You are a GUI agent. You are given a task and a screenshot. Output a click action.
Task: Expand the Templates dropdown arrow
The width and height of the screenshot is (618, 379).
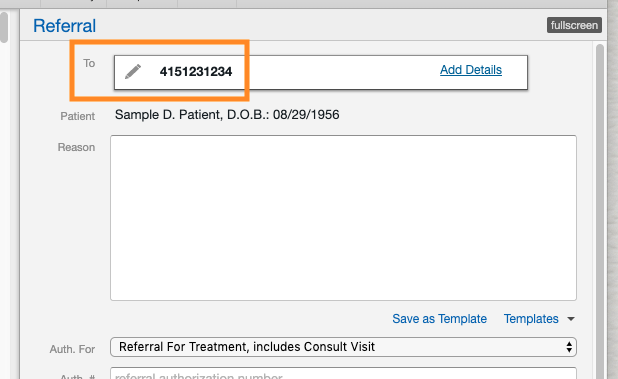click(571, 319)
